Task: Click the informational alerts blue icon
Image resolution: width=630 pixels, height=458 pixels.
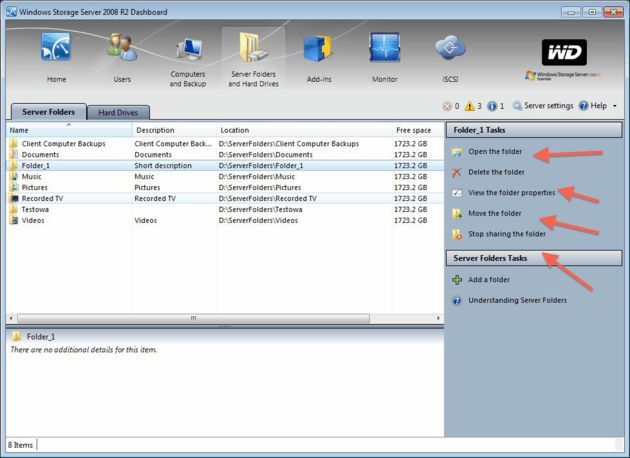Action: click(492, 106)
